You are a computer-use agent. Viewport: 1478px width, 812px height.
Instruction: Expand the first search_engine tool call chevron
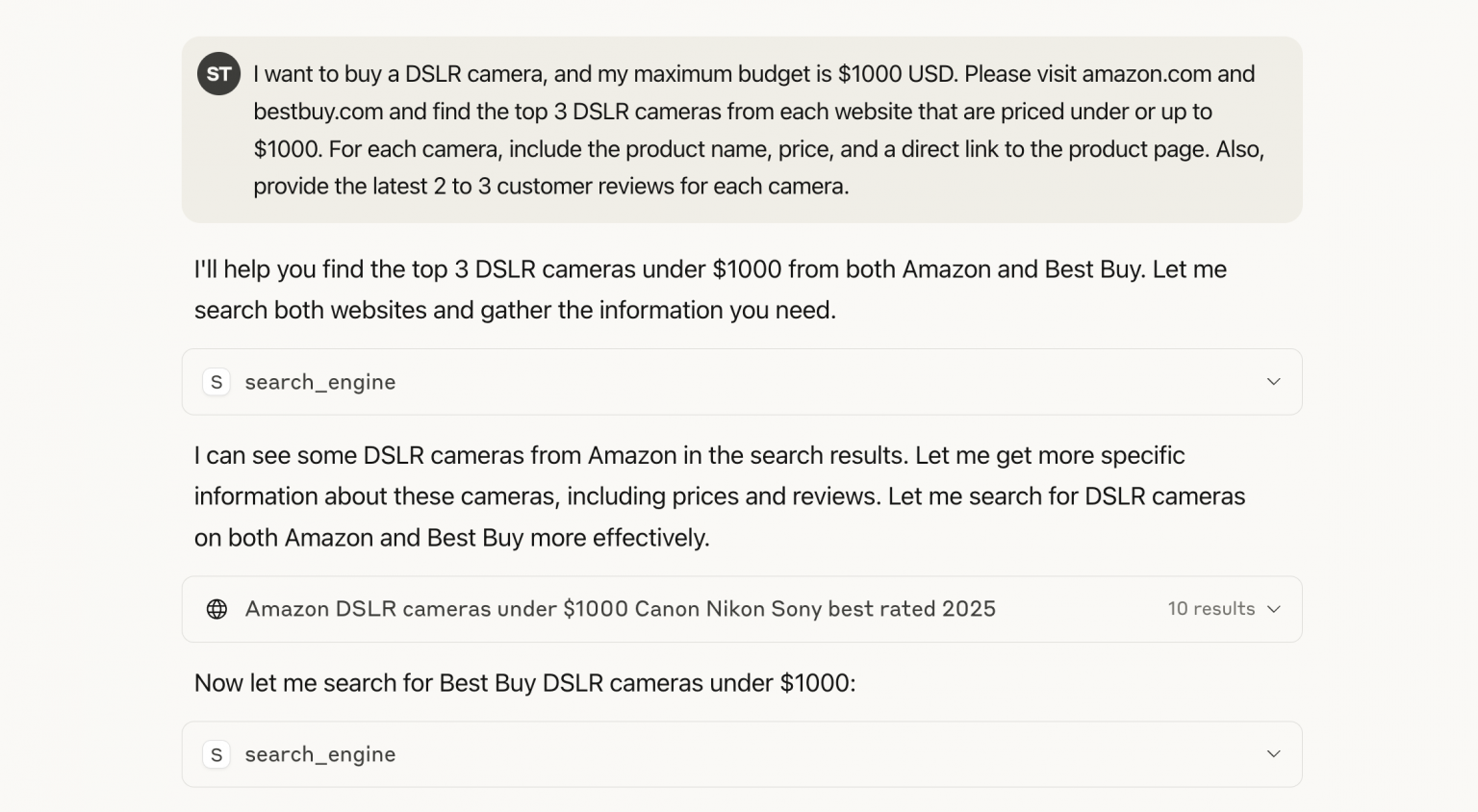pos(1273,382)
